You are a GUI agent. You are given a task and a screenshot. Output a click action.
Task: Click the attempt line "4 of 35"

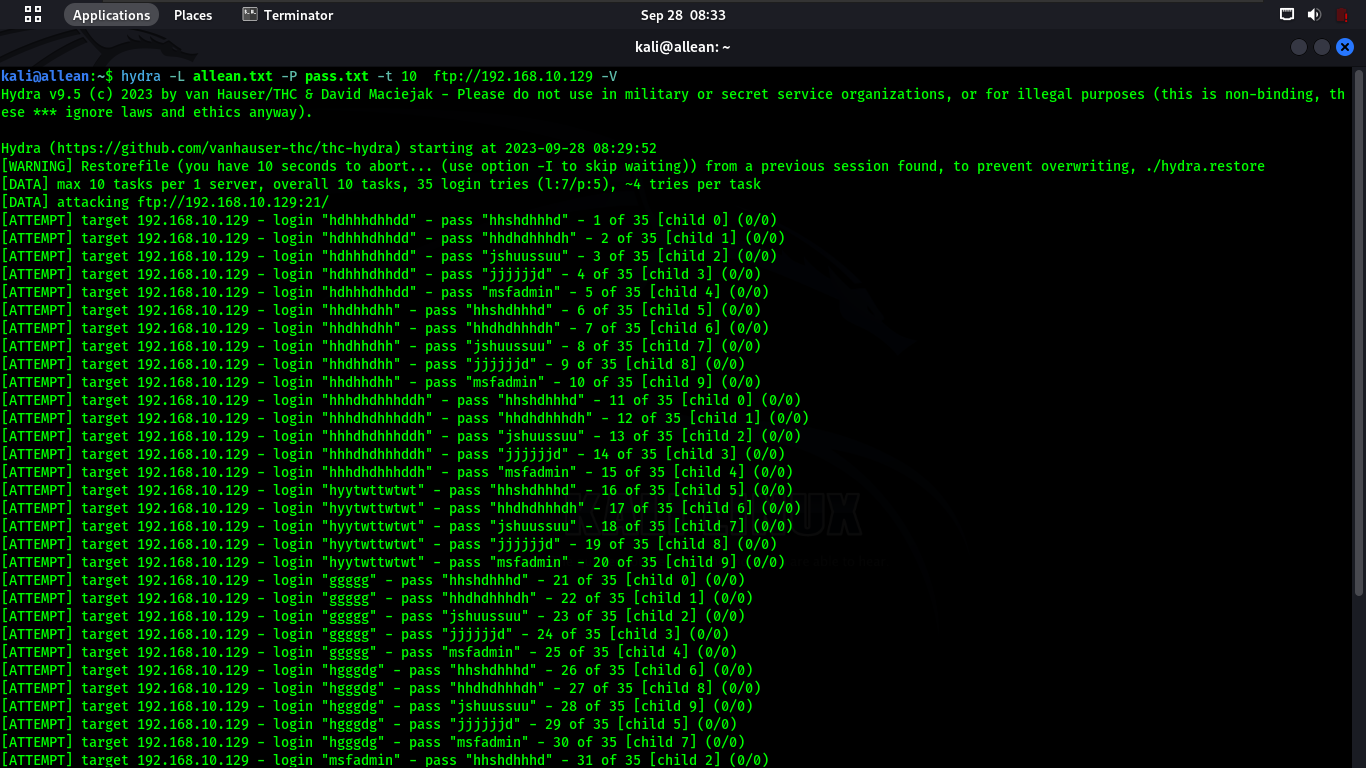[x=381, y=274]
